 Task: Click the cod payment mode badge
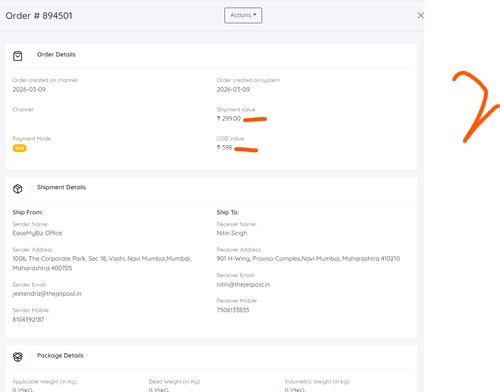(20, 148)
